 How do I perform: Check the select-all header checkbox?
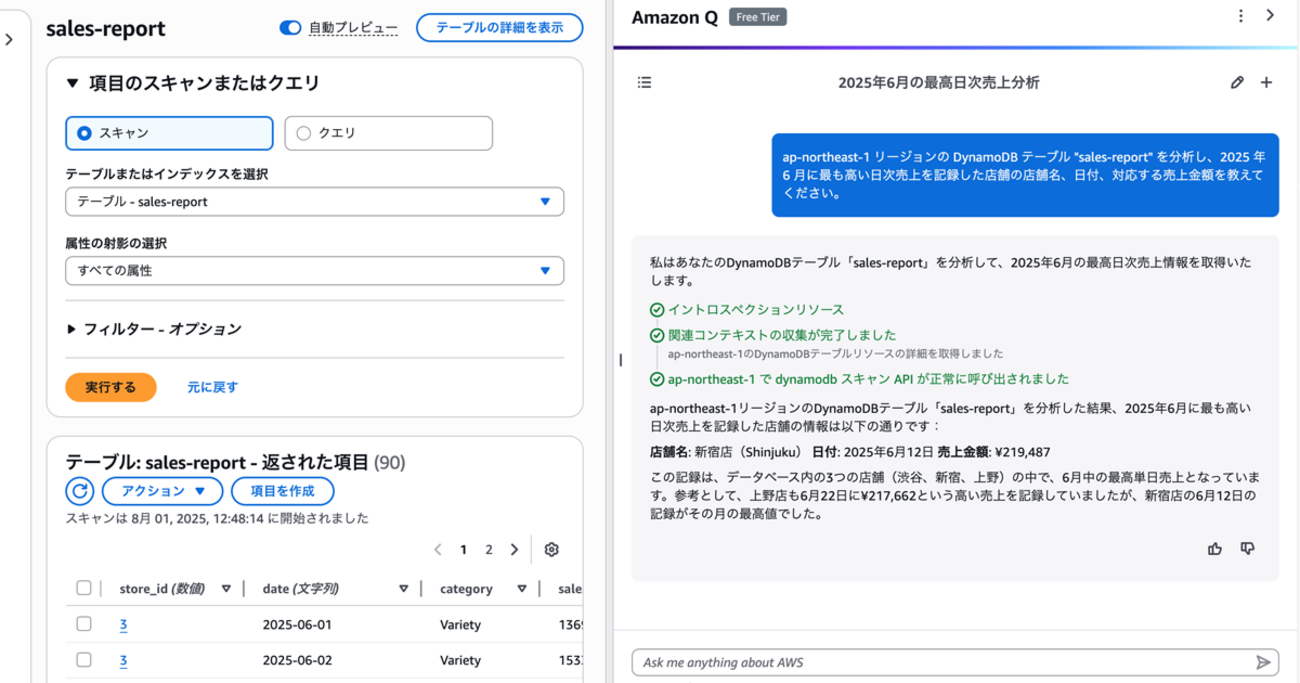(x=84, y=588)
